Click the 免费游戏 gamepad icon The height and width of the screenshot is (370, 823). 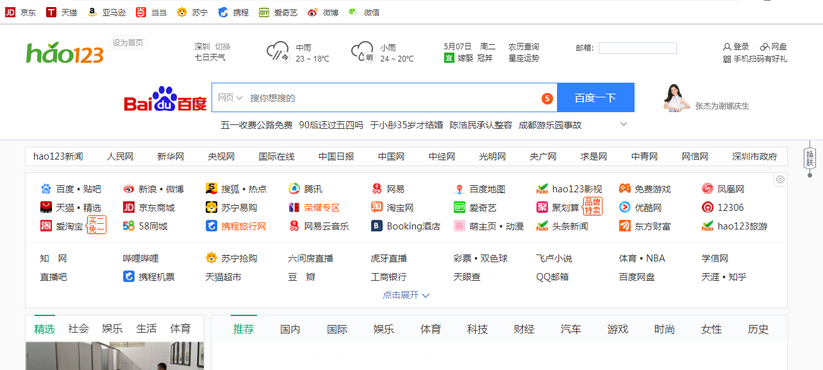click(x=625, y=188)
